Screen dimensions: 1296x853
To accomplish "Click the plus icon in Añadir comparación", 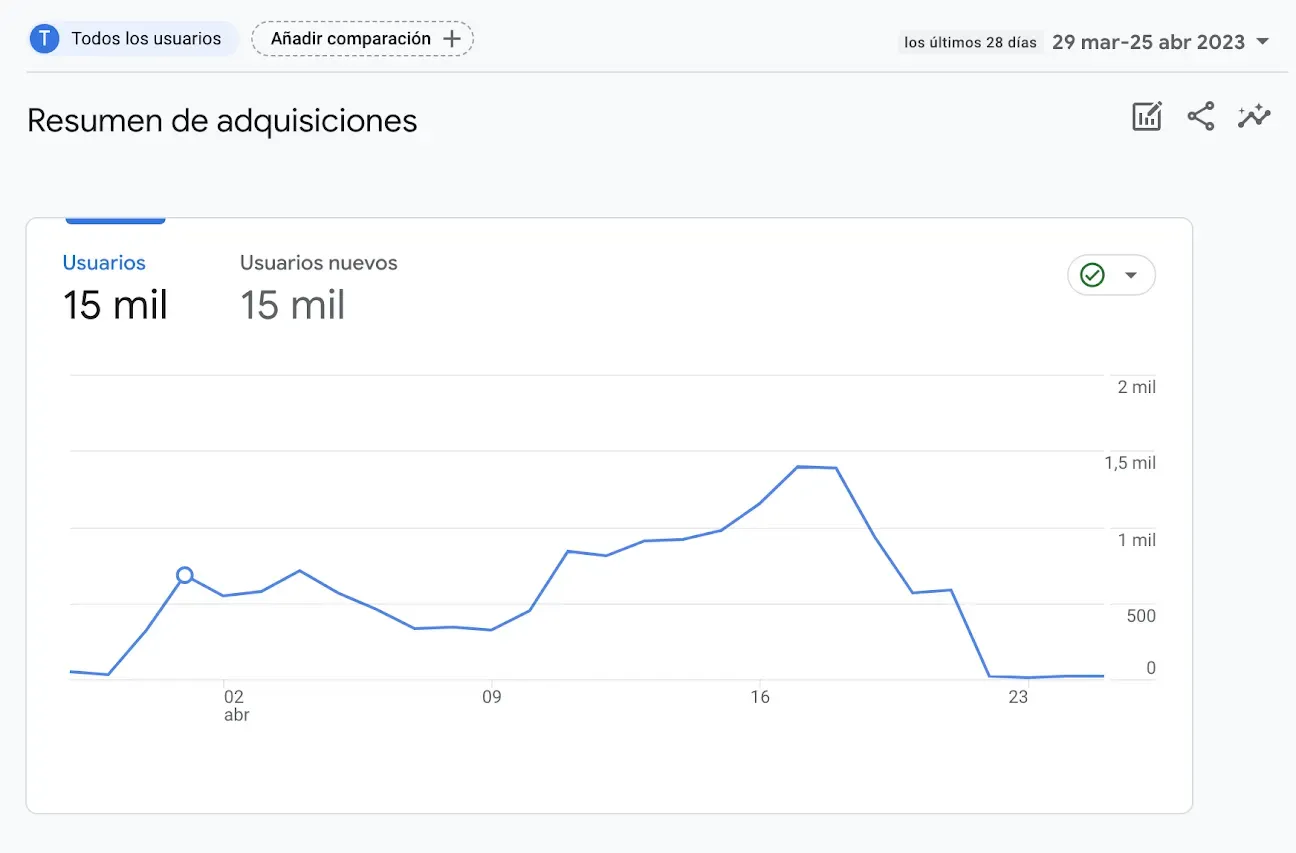I will coord(452,39).
